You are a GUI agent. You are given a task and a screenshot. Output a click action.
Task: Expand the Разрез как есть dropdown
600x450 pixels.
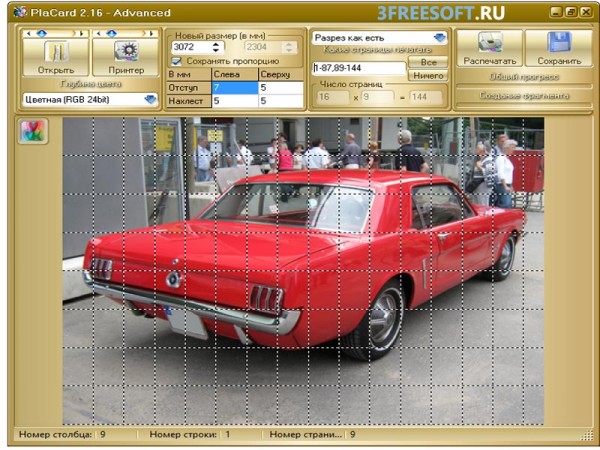[440, 38]
